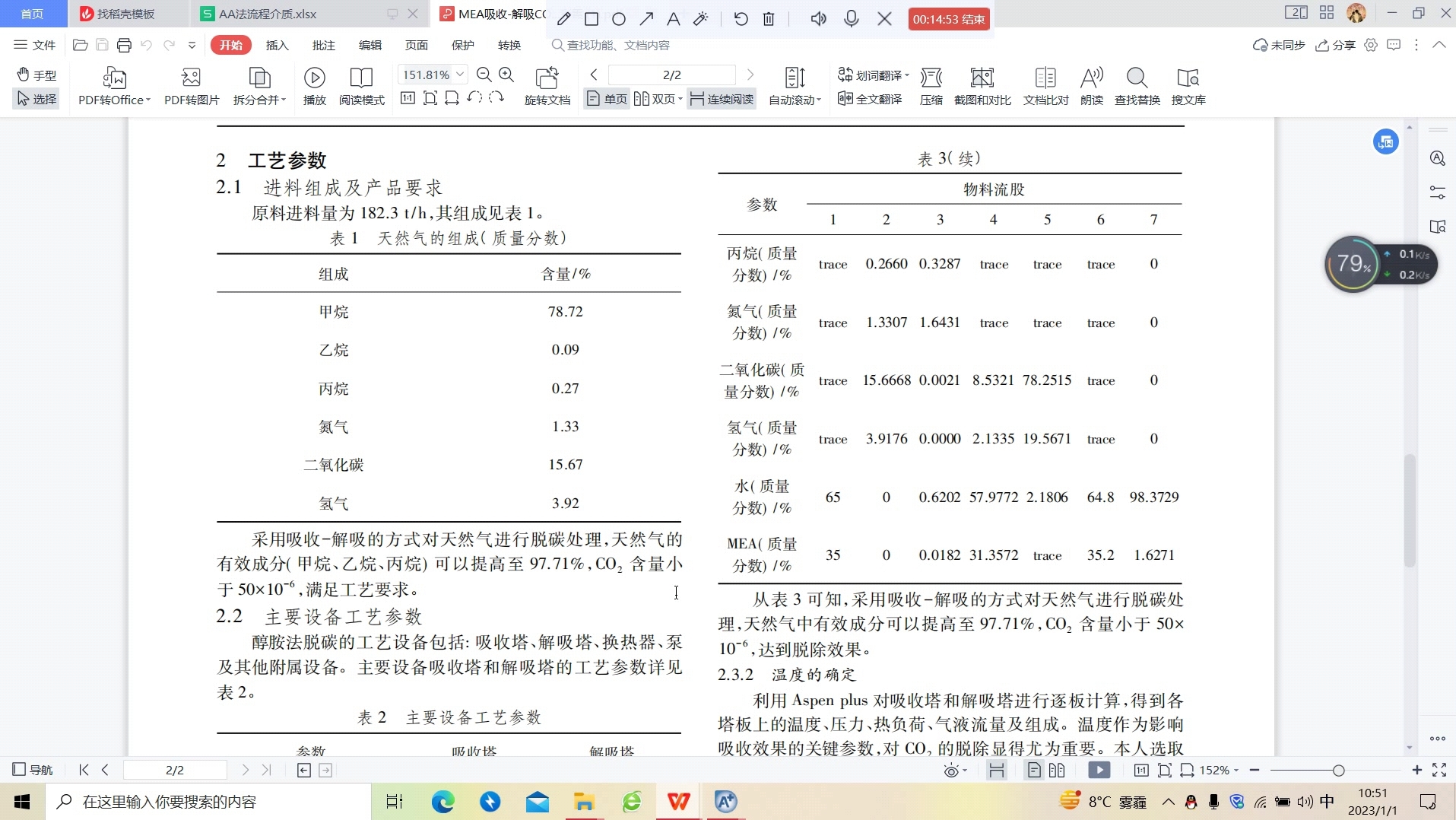The width and height of the screenshot is (1456, 820).
Task: End the recording with the red timer button
Action: tap(949, 19)
